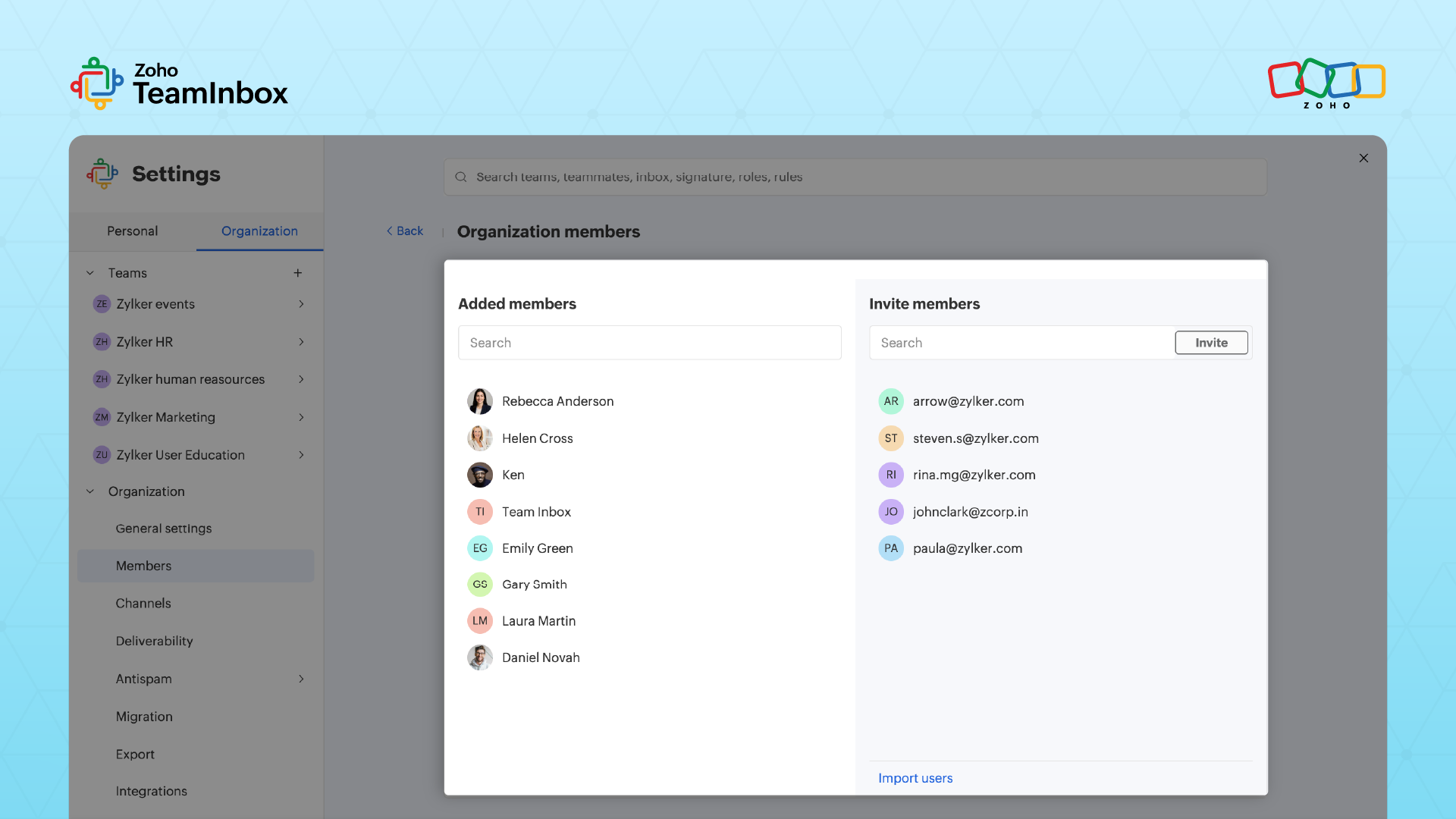Click the AR avatar for arrow@zylker.com
This screenshot has height=819, width=1456.
[x=890, y=401]
